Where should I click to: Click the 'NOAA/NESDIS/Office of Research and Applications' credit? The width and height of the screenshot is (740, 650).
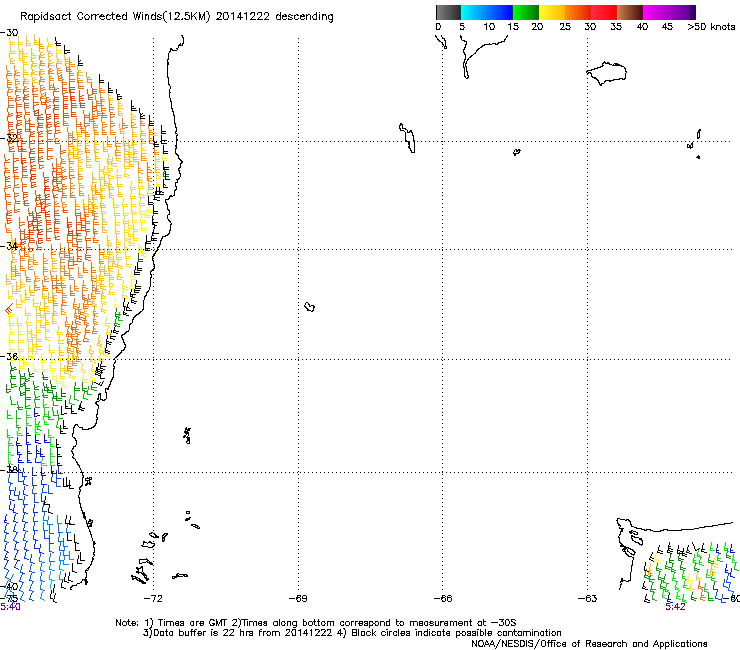pos(589,644)
